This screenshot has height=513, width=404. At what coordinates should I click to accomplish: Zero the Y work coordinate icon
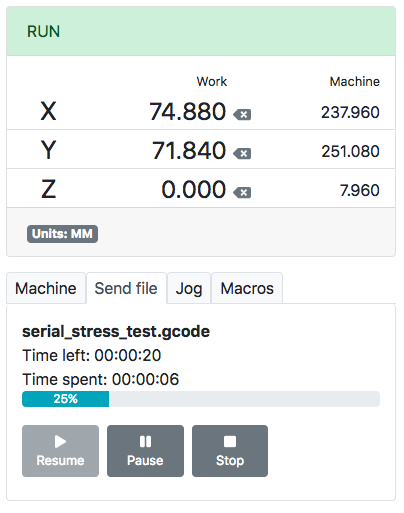[242, 154]
